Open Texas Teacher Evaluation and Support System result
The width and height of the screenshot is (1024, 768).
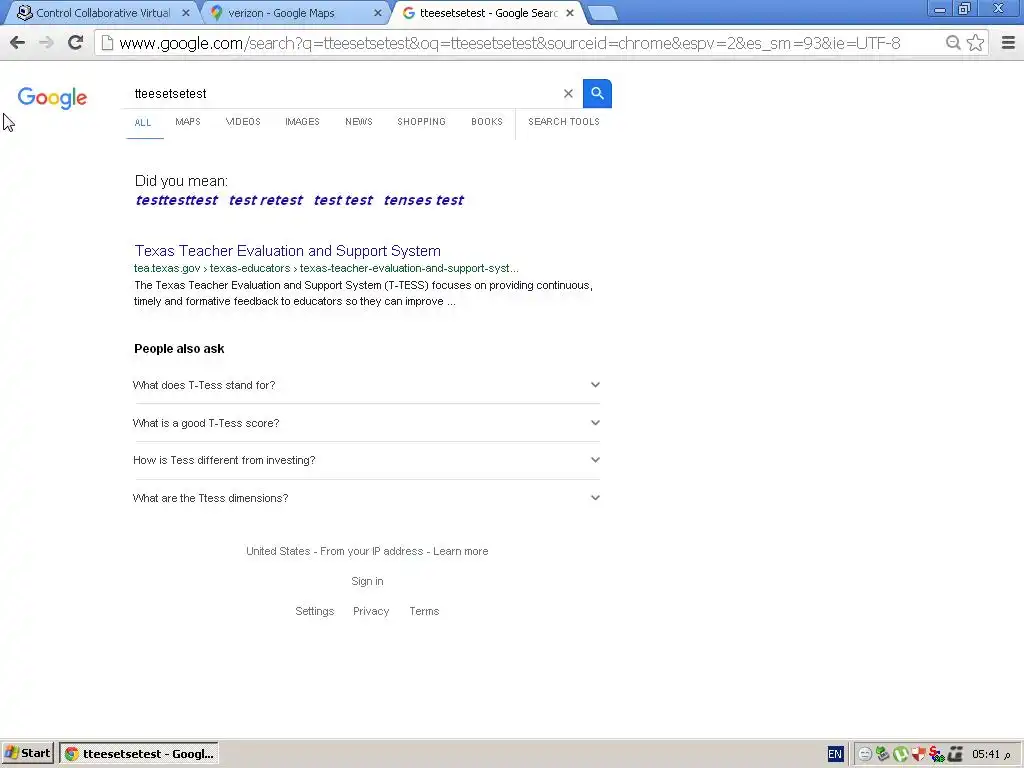click(287, 251)
